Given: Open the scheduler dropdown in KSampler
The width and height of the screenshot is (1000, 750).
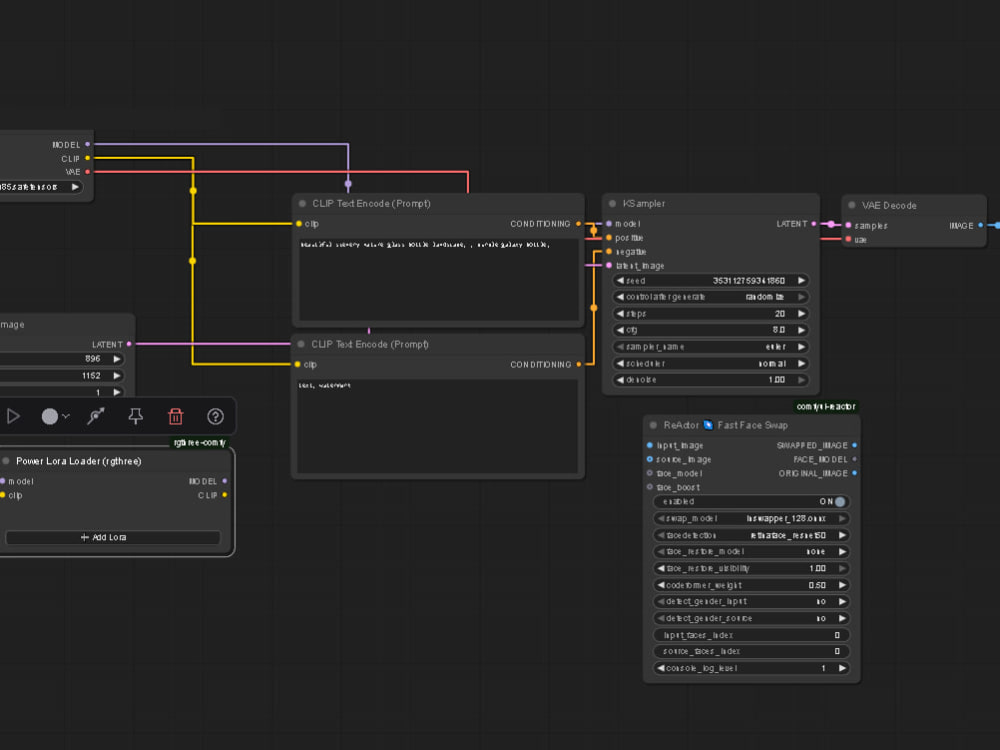Looking at the screenshot, I should (710, 364).
